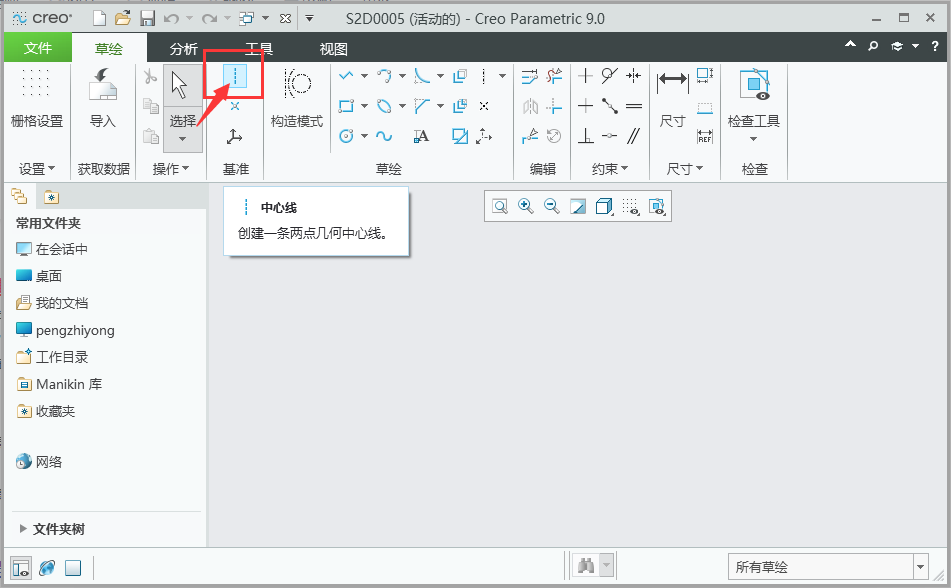
Task: Select the Spline curve tool
Action: pos(383,136)
